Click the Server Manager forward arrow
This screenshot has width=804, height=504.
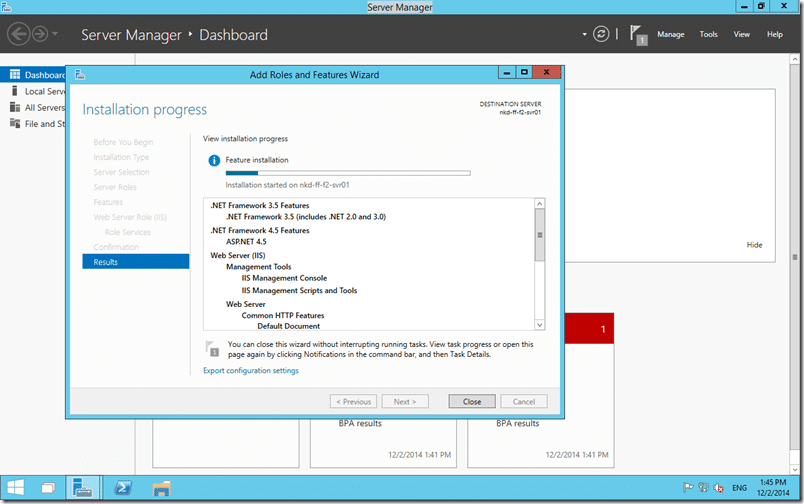pos(40,34)
